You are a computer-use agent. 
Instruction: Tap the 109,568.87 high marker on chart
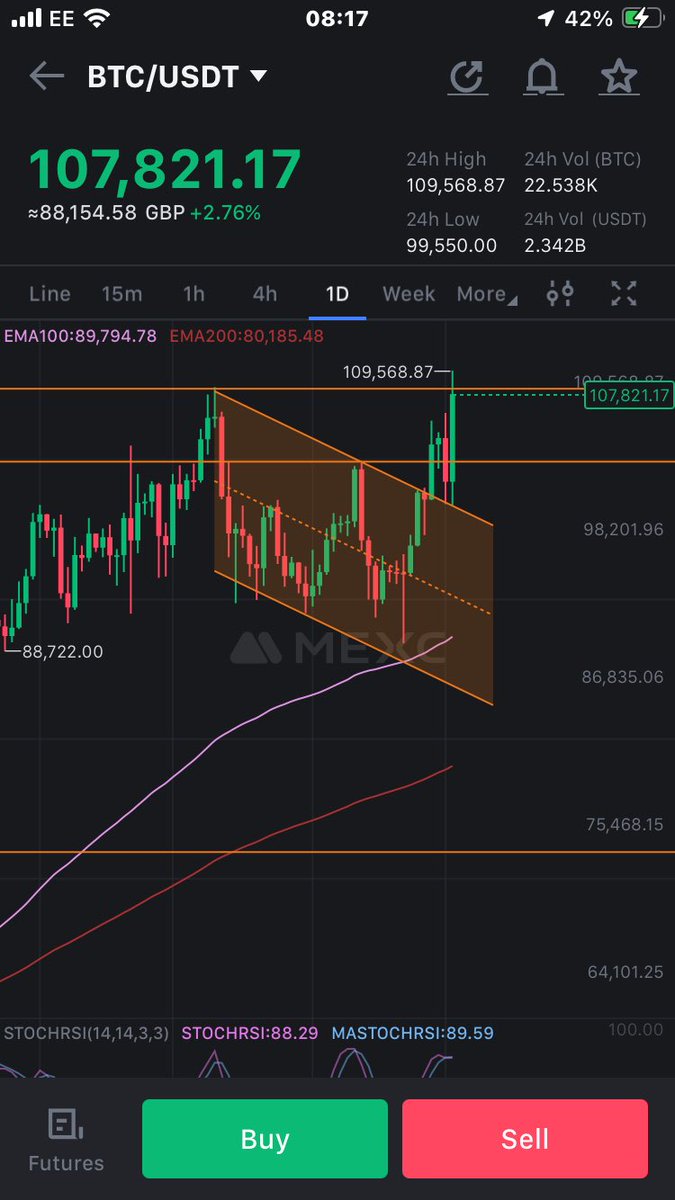click(389, 372)
